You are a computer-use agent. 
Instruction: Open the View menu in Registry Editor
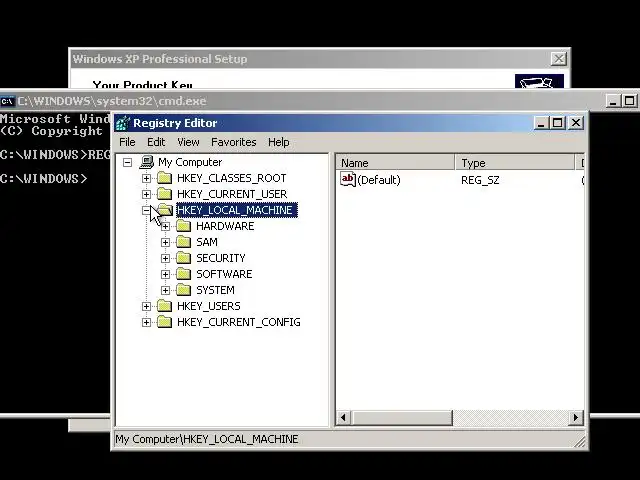pos(188,142)
